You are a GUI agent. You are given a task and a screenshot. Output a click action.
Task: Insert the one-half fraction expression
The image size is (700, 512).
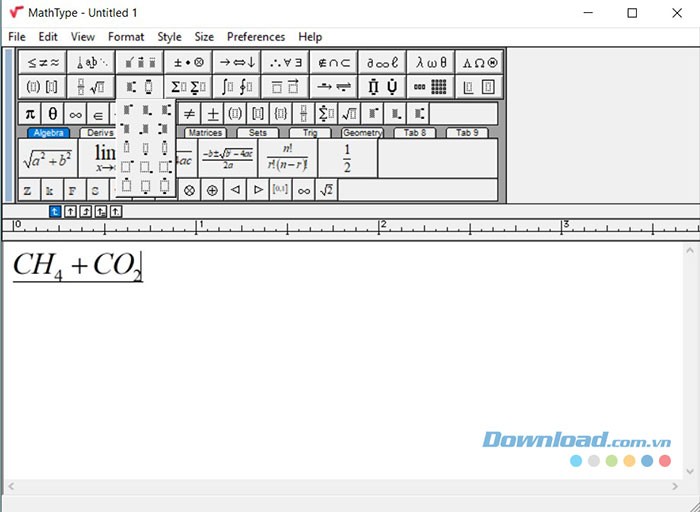point(347,157)
